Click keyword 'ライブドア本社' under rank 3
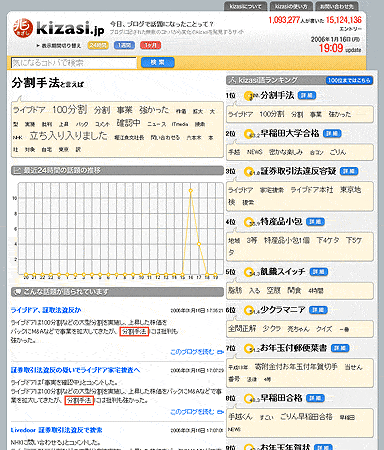Screen dimensions: 384x450 312,190
